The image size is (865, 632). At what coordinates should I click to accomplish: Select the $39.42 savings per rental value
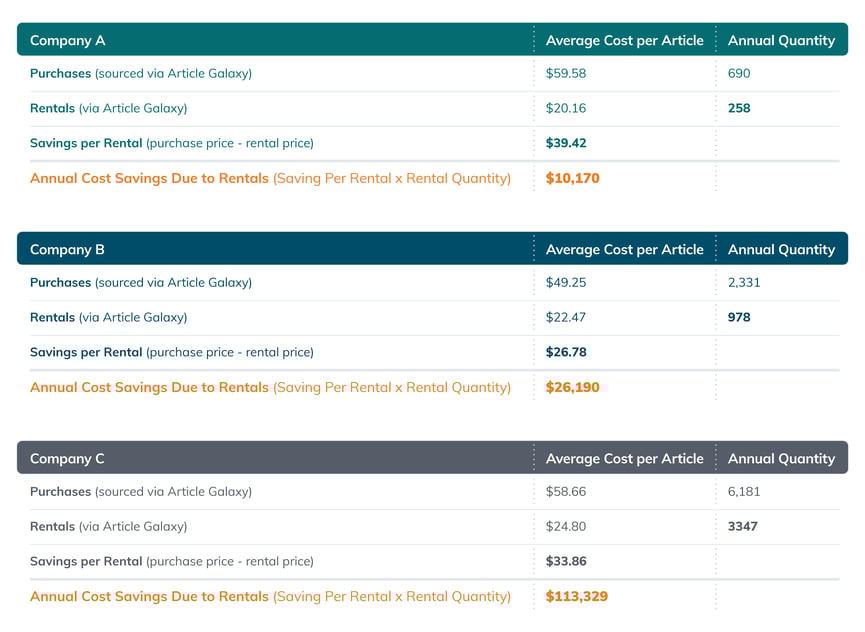pyautogui.click(x=566, y=143)
